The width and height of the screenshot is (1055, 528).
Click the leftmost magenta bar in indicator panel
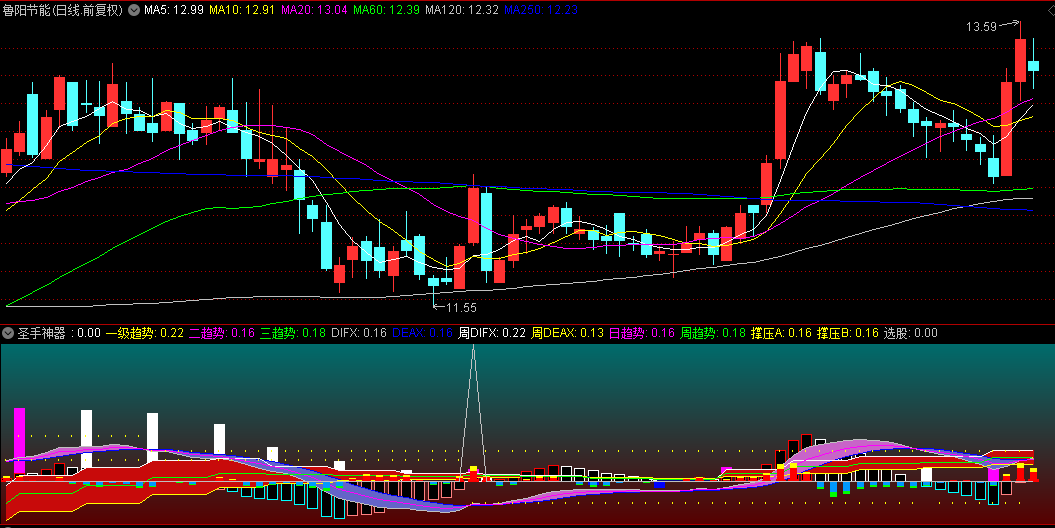(19, 441)
